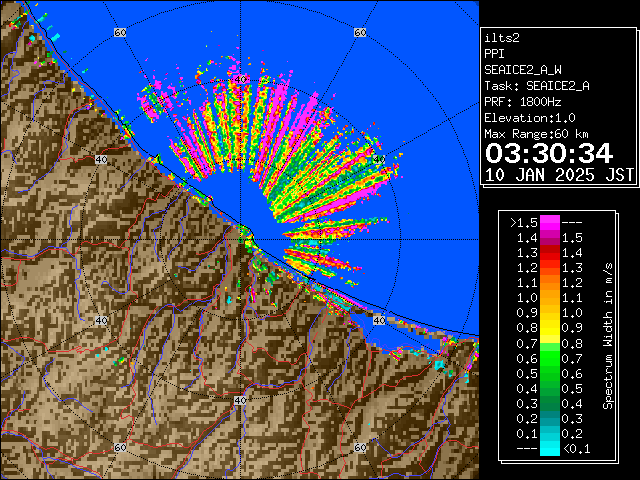Click the 40 range label due north over the sea echoes
The width and height of the screenshot is (640, 480).
point(240,79)
